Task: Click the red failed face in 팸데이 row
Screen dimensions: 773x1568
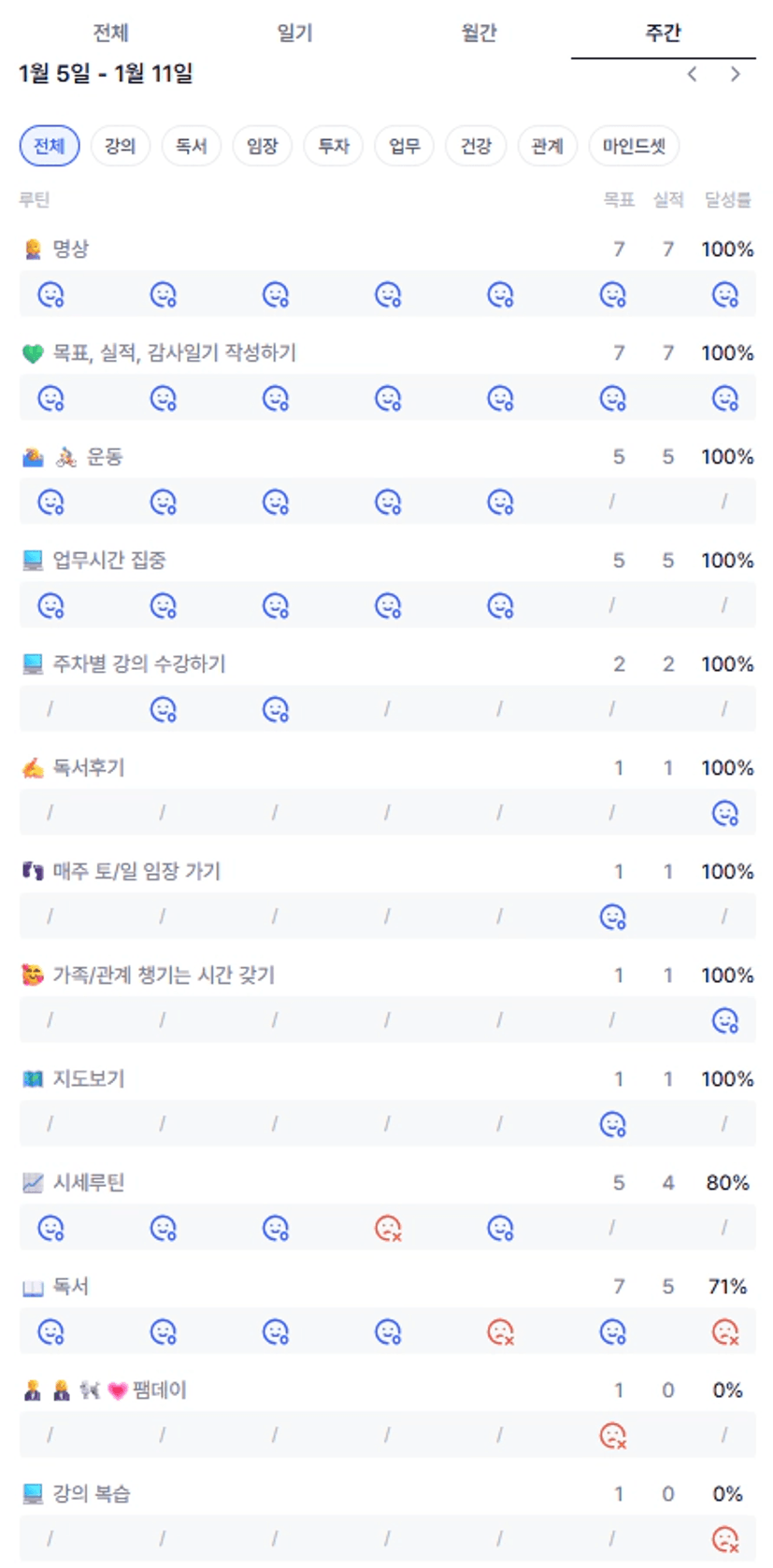Action: 612,1435
